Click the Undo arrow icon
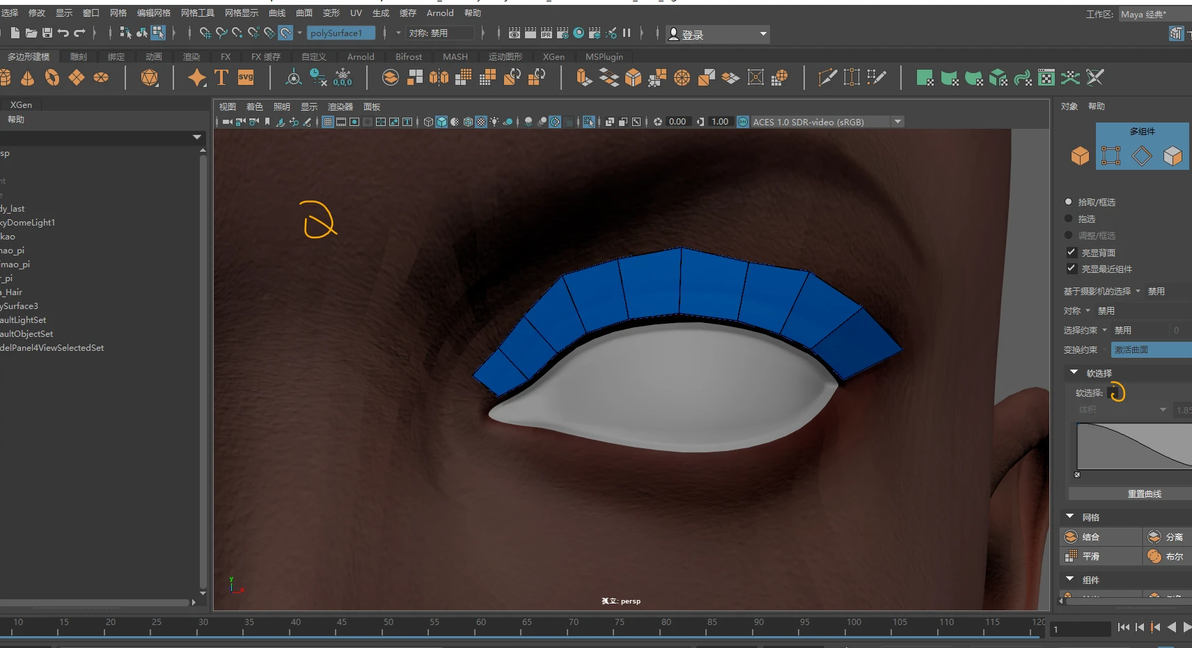Viewport: 1192px width, 648px height. click(63, 34)
